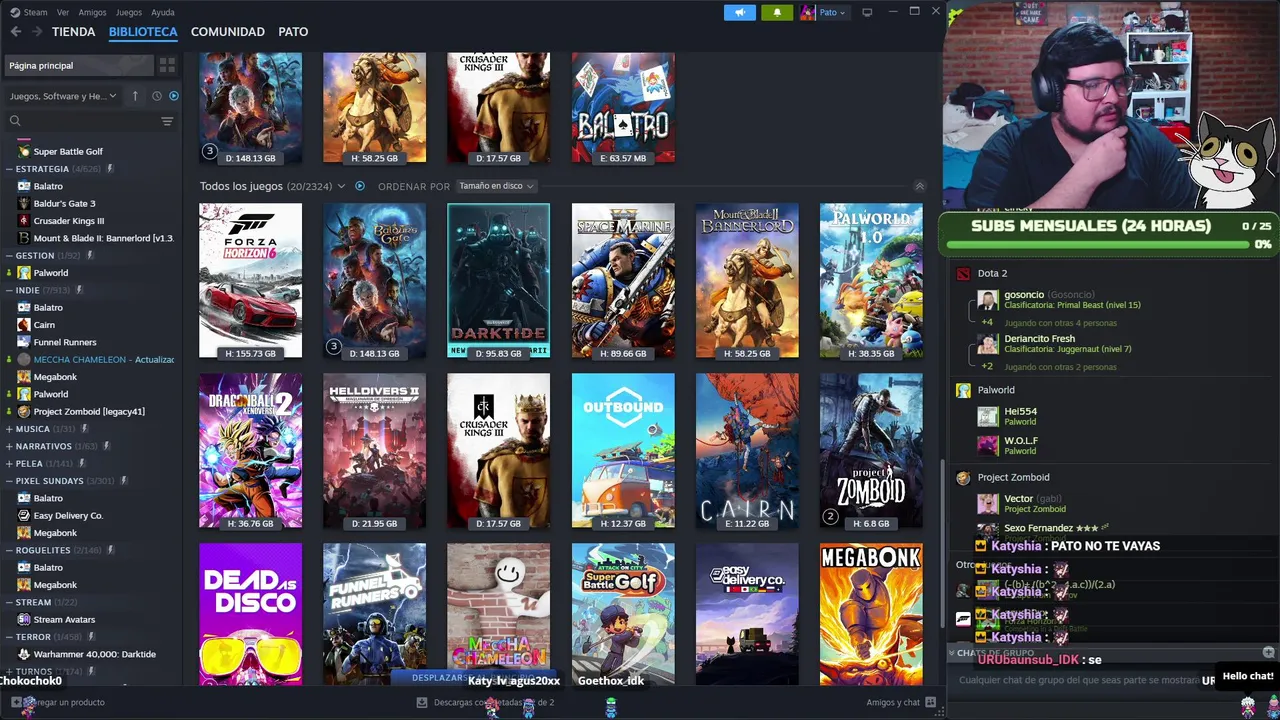Click the Easy Delivery Co. sidebar icon

click(x=24, y=515)
